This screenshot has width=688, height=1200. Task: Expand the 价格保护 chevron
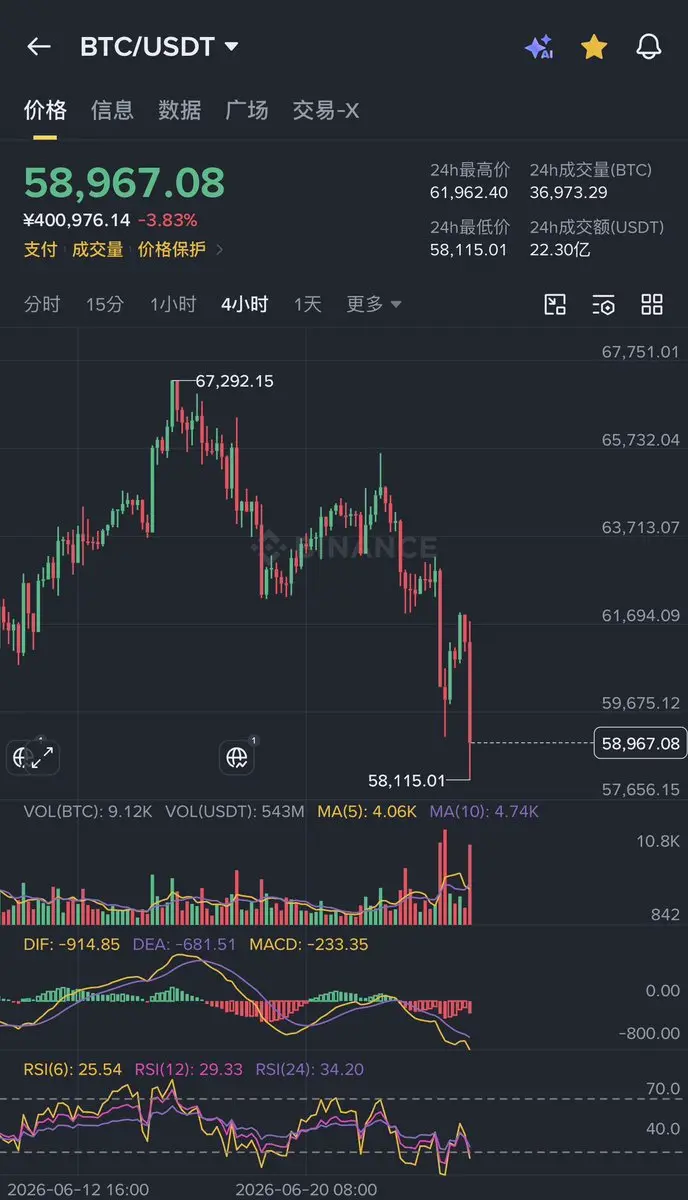[x=220, y=250]
